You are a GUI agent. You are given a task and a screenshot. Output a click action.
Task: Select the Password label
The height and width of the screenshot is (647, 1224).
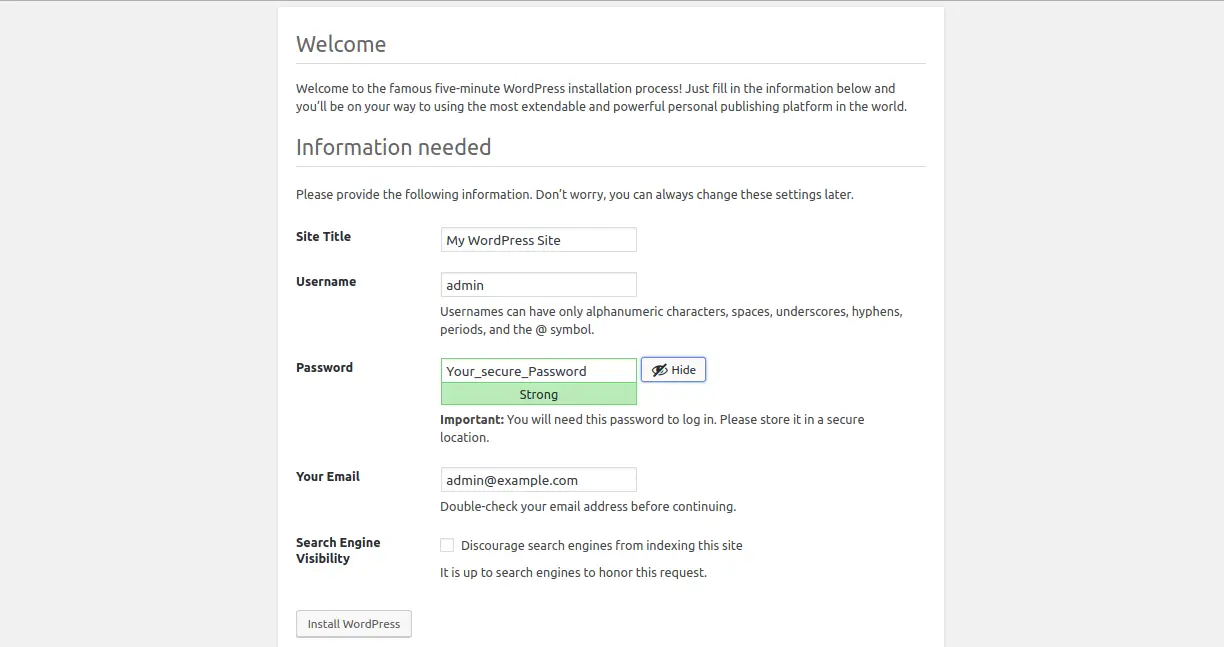point(324,368)
